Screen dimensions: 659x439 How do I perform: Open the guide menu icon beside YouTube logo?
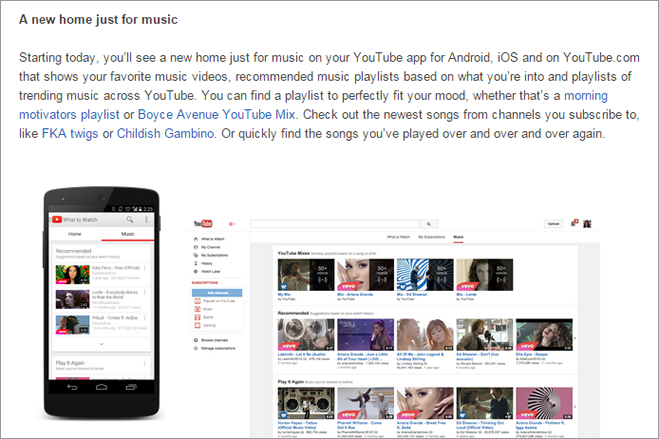[x=232, y=224]
